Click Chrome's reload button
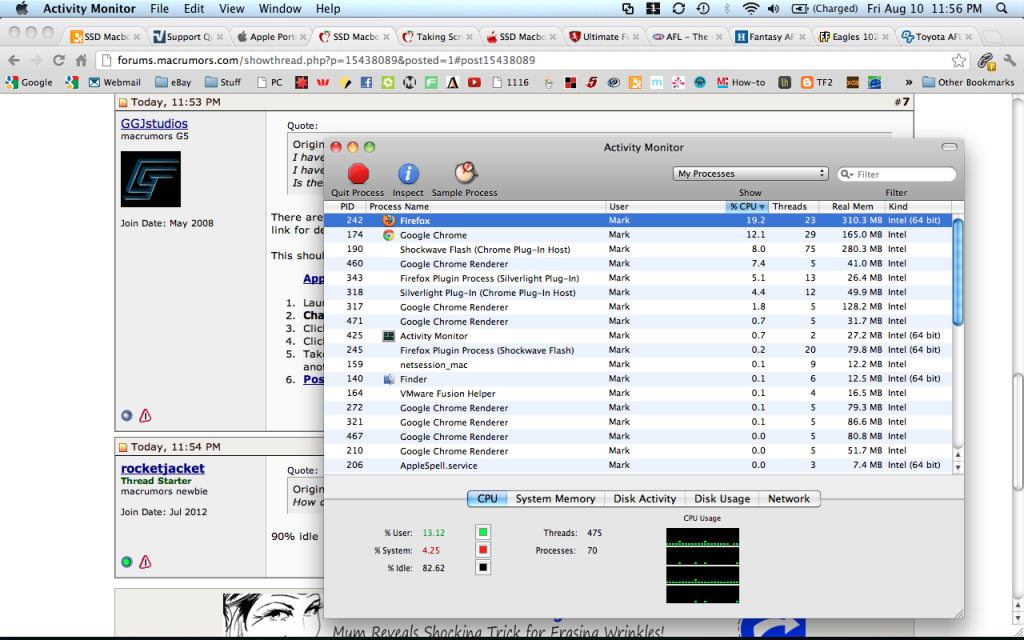 pos(58,60)
